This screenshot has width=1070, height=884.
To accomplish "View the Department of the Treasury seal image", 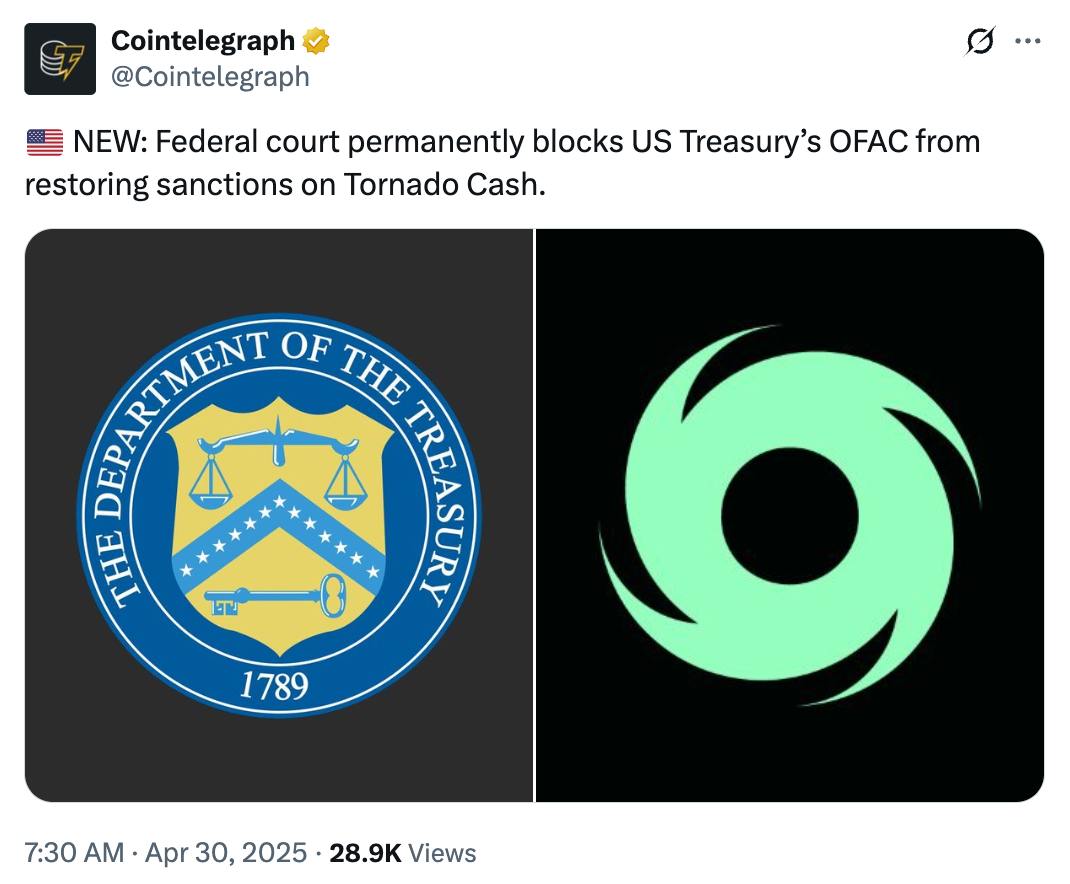I will click(x=279, y=515).
